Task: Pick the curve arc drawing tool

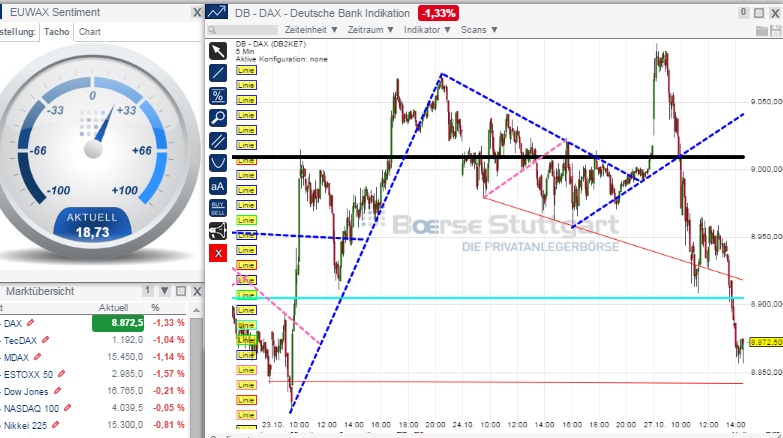Action: (218, 163)
